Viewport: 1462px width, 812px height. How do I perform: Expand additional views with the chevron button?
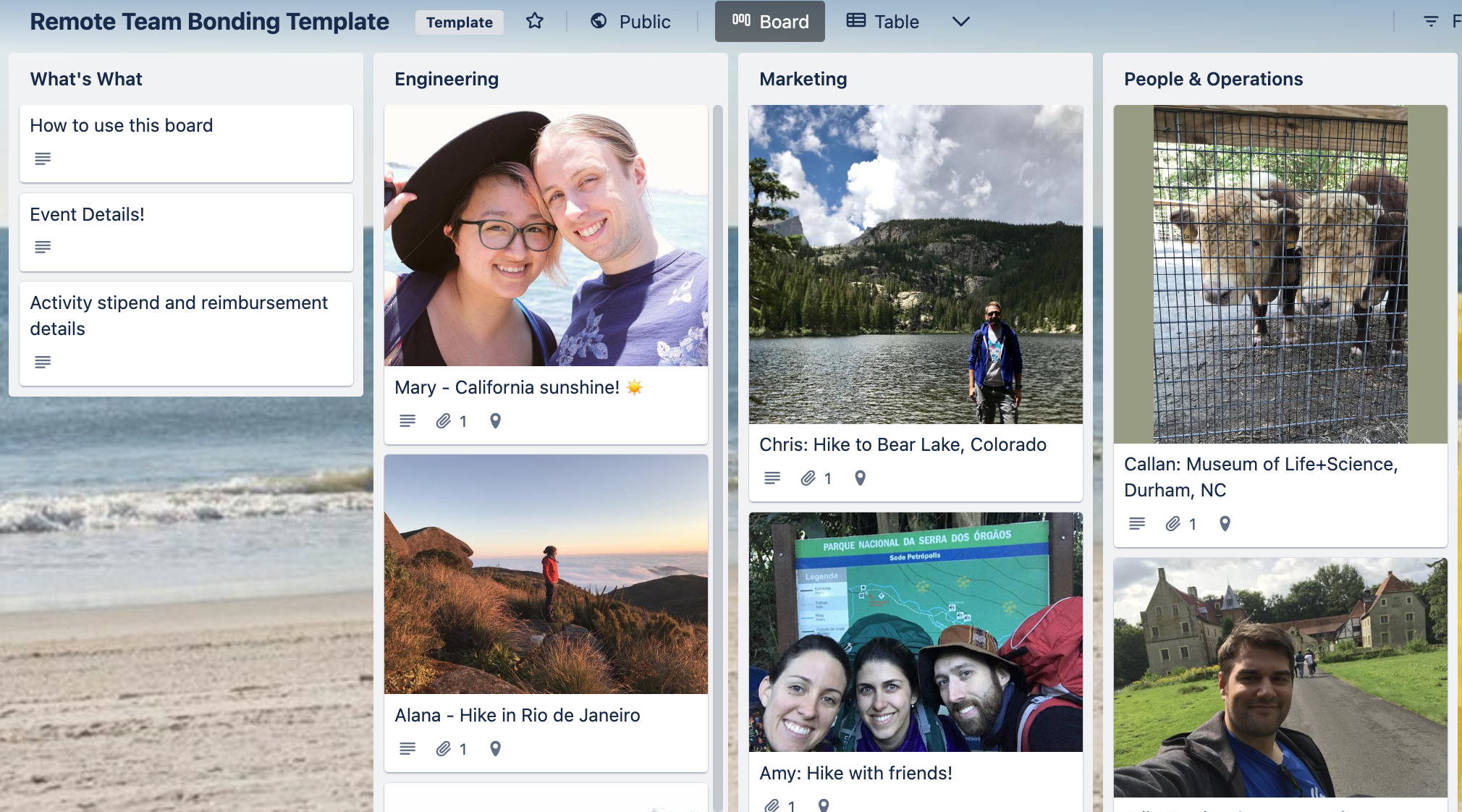pos(961,21)
